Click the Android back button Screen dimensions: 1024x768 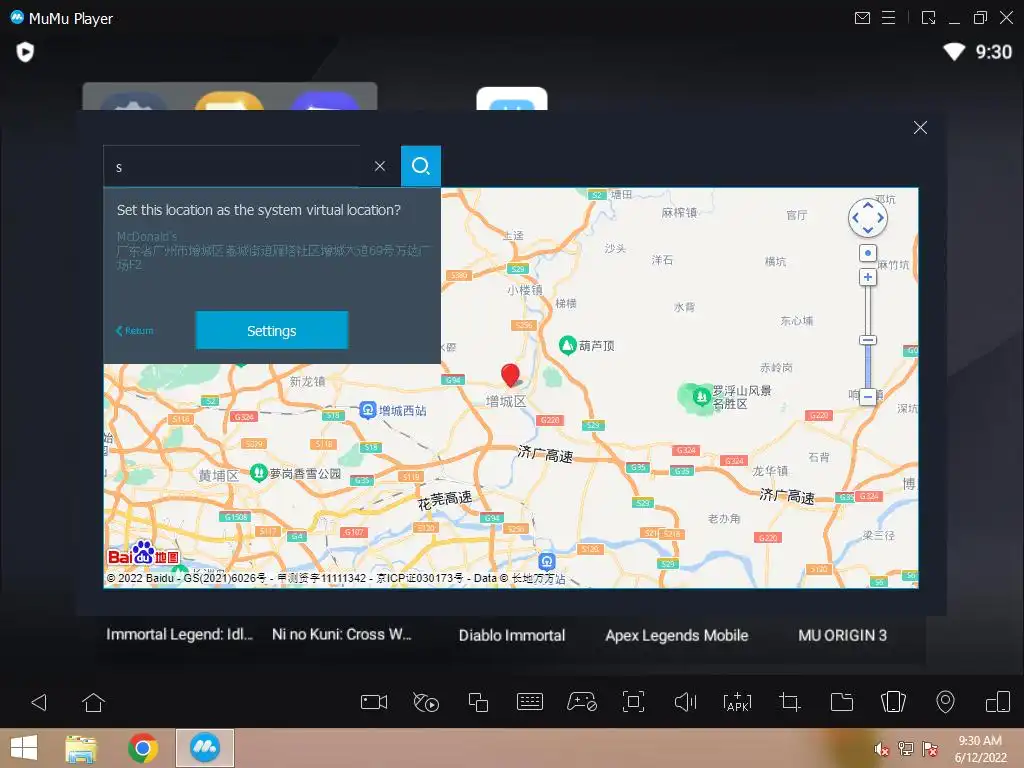coord(39,703)
